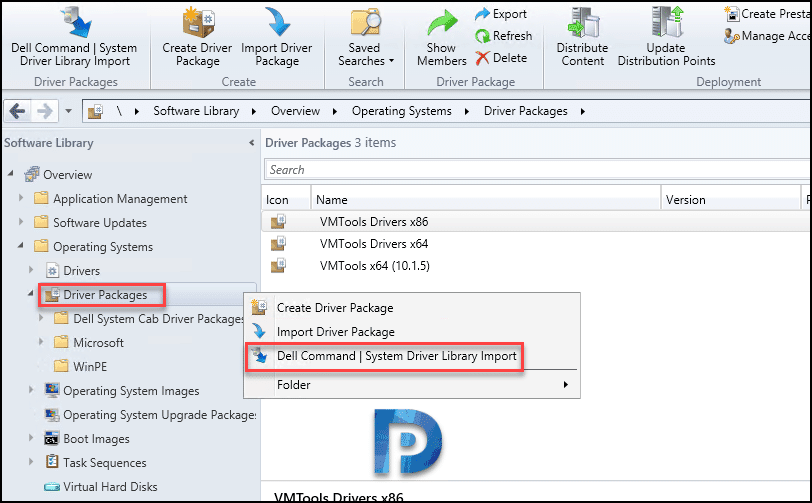Expand the Application Management node
The width and height of the screenshot is (812, 503).
pos(21,197)
